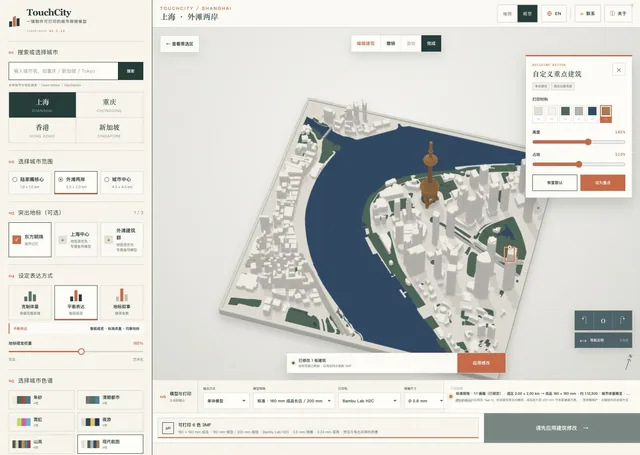
Task: Click the first tag under 自定义重点建筑 title
Action: pyautogui.click(x=541, y=86)
